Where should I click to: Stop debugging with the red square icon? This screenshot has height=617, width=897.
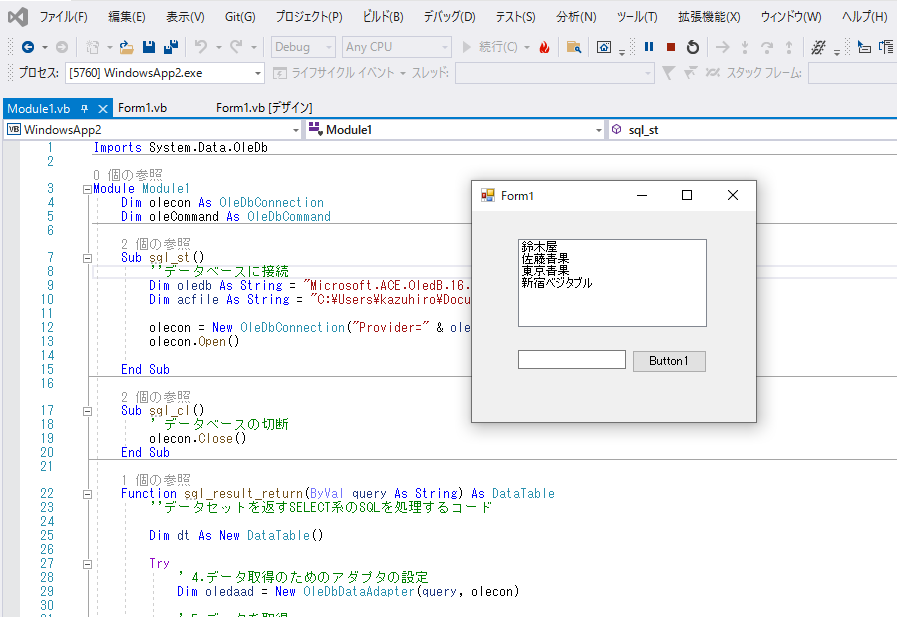pos(671,47)
